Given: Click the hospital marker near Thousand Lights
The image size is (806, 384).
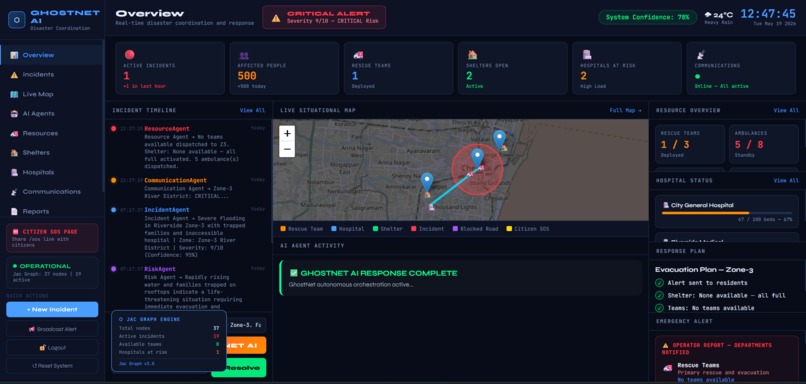Looking at the screenshot, I should [x=431, y=207].
